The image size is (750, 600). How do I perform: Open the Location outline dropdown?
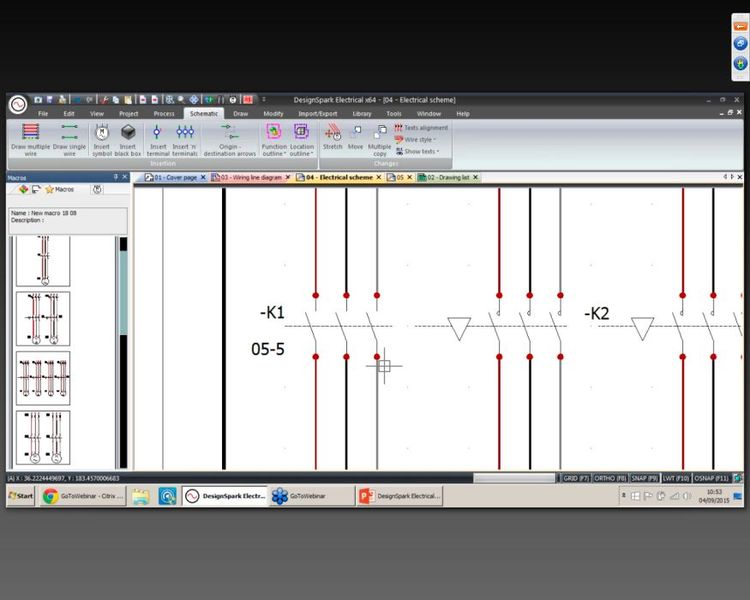(302, 139)
